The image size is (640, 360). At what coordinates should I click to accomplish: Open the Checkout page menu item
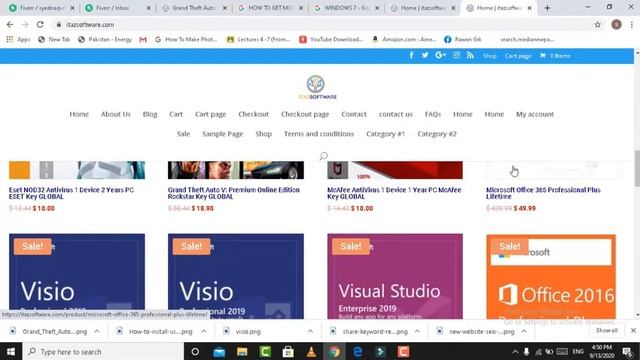click(x=305, y=114)
